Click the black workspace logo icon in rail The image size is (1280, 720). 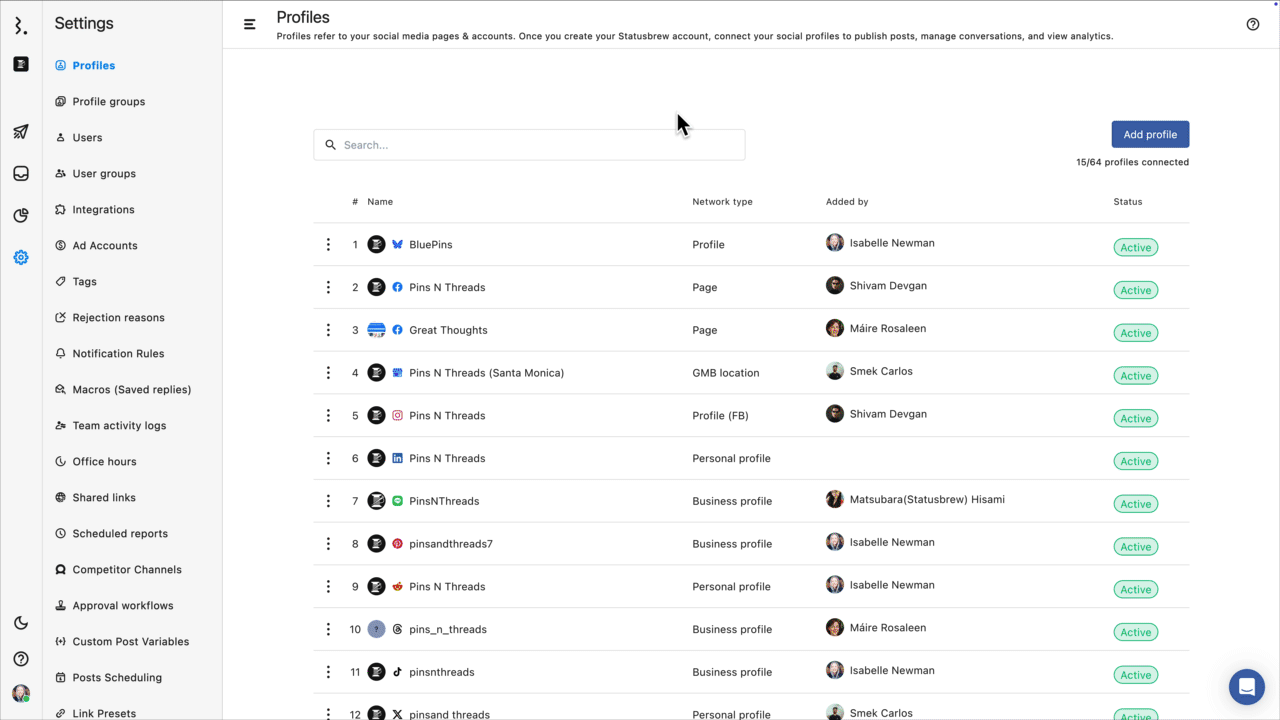[21, 64]
